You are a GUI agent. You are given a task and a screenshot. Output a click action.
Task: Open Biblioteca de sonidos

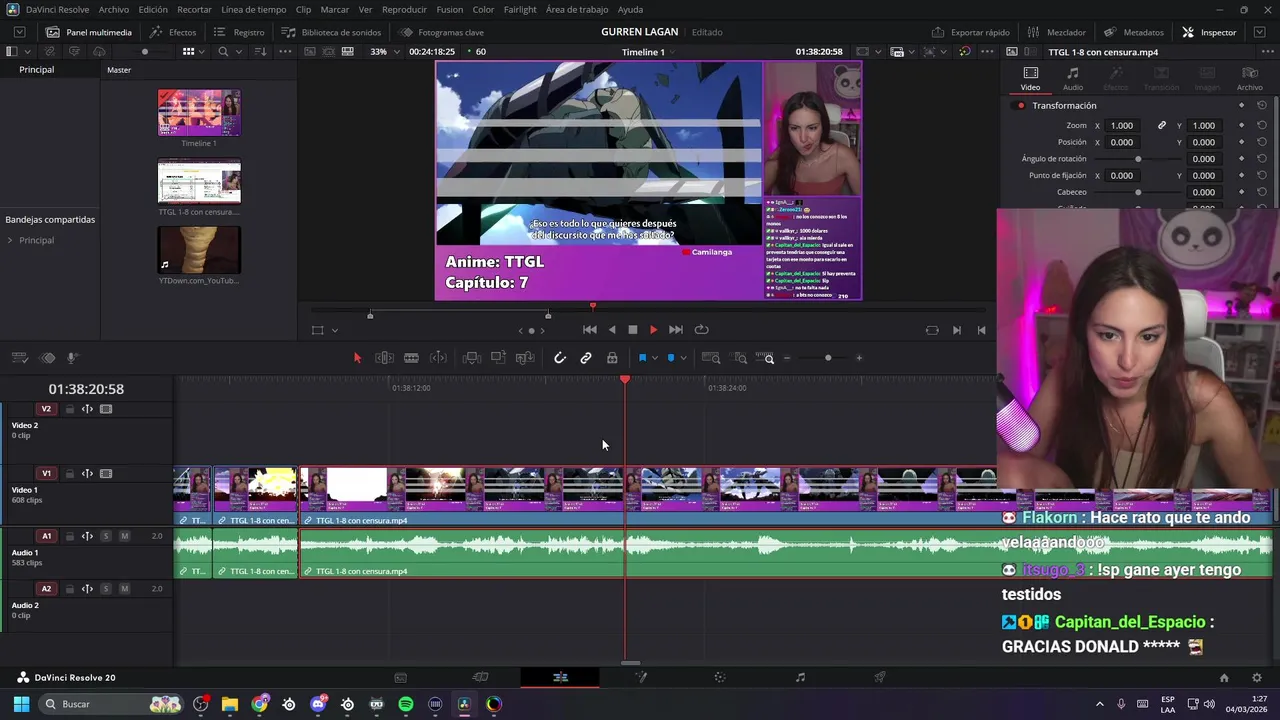coord(331,32)
